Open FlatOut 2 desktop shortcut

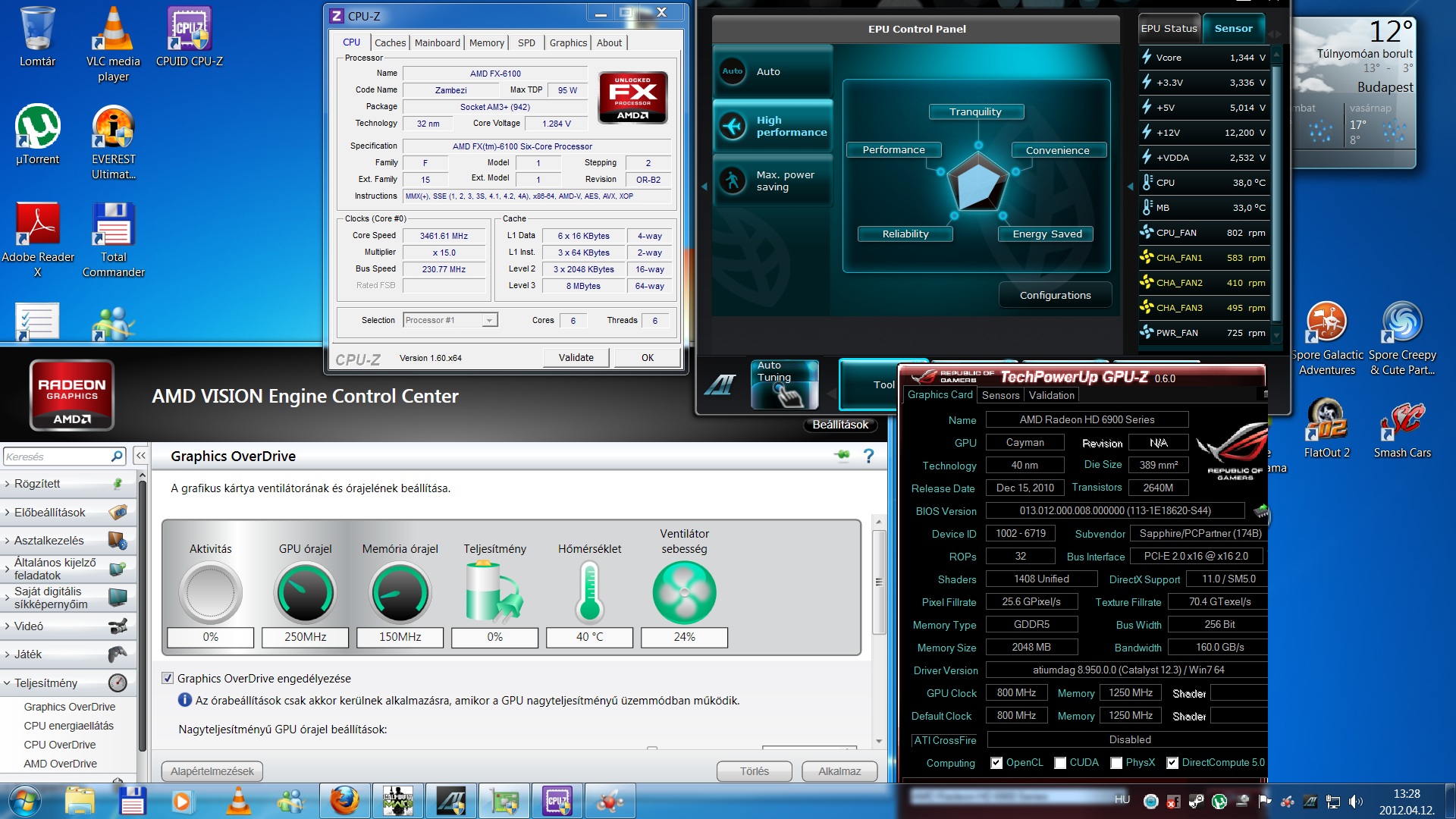tap(1327, 428)
